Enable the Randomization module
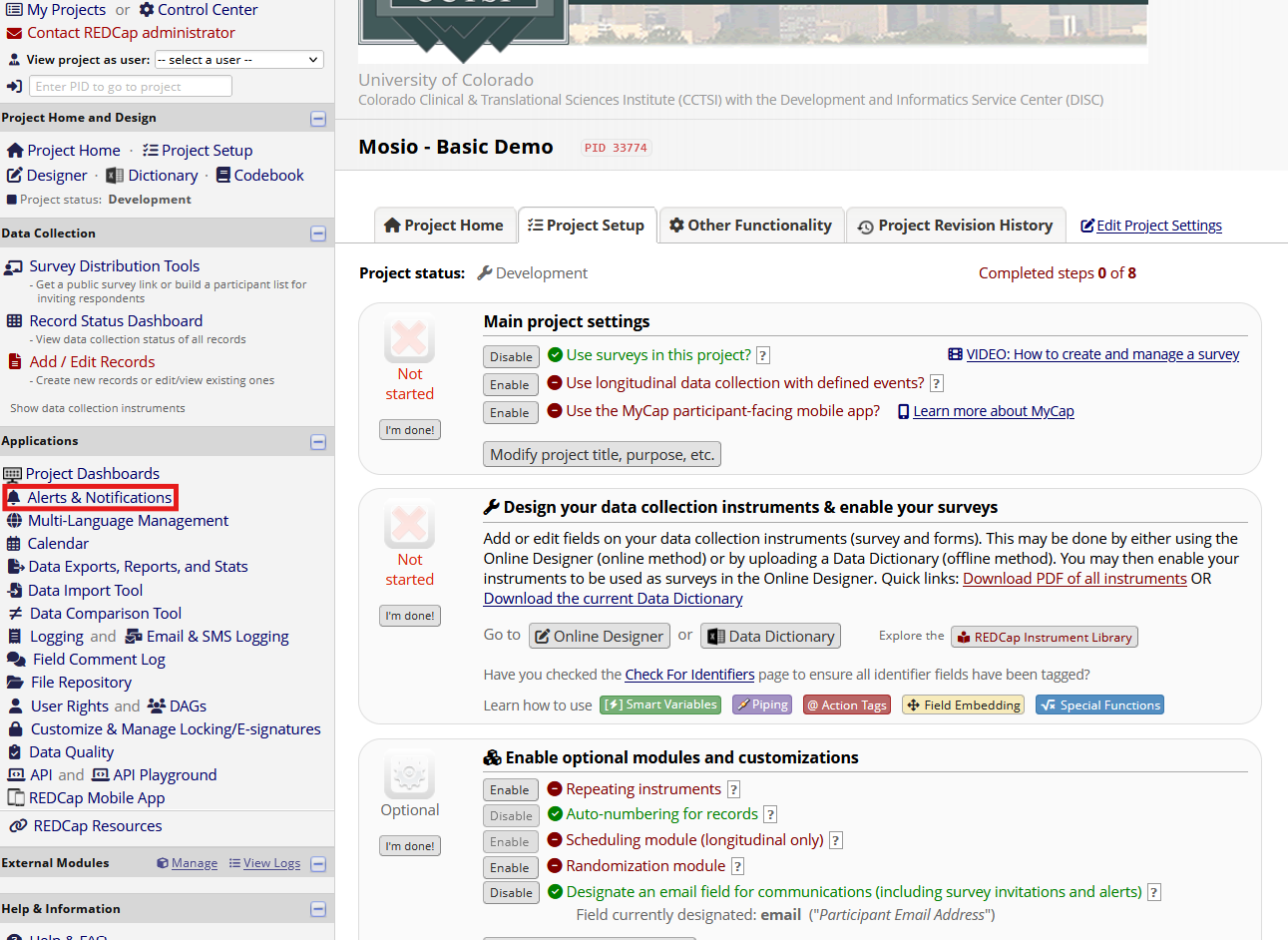 [x=510, y=867]
